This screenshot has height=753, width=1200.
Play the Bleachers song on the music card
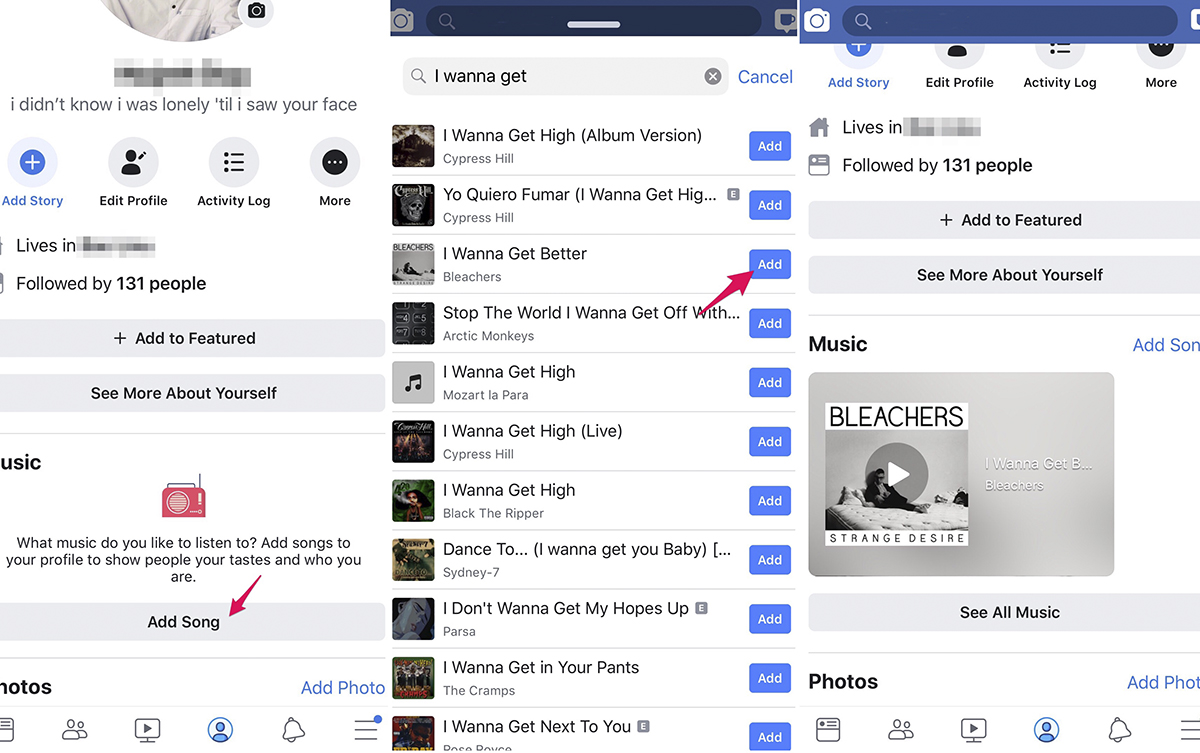898,474
